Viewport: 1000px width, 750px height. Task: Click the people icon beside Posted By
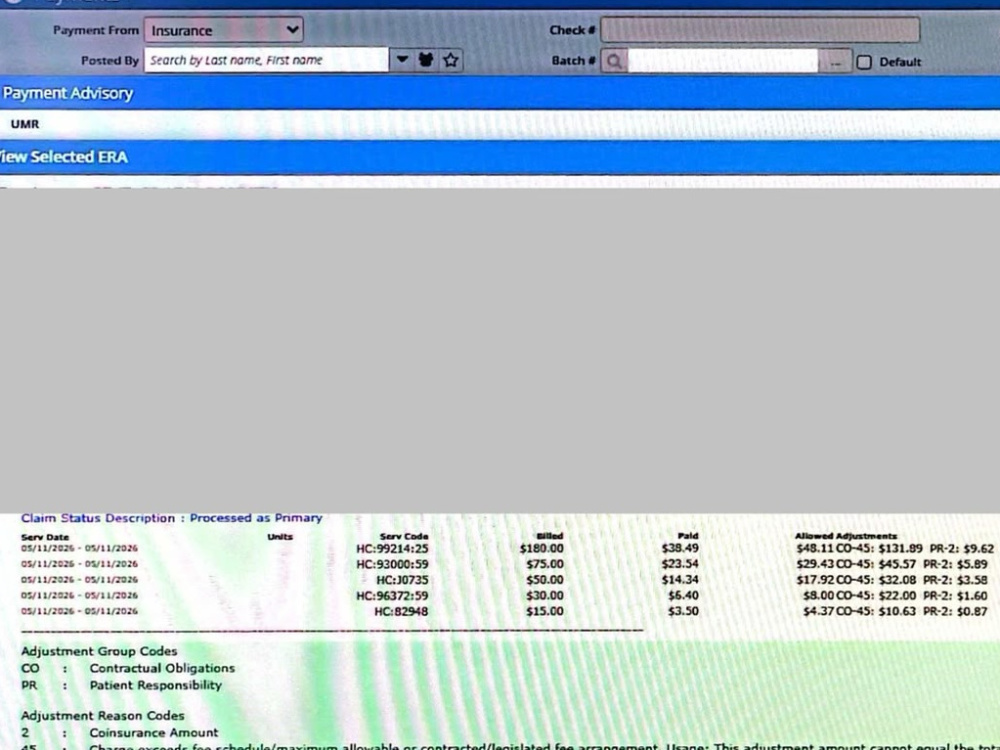426,60
